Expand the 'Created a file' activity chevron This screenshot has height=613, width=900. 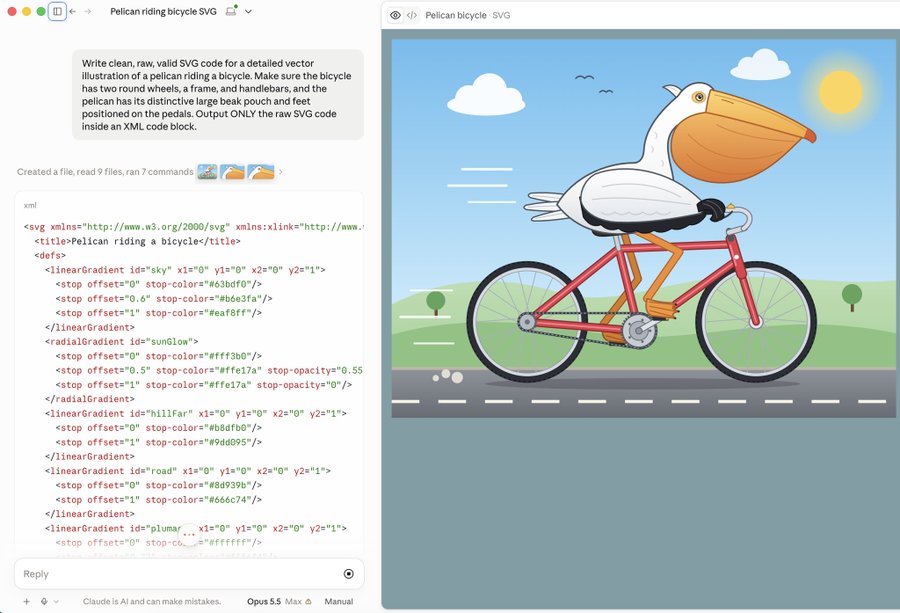pyautogui.click(x=281, y=172)
